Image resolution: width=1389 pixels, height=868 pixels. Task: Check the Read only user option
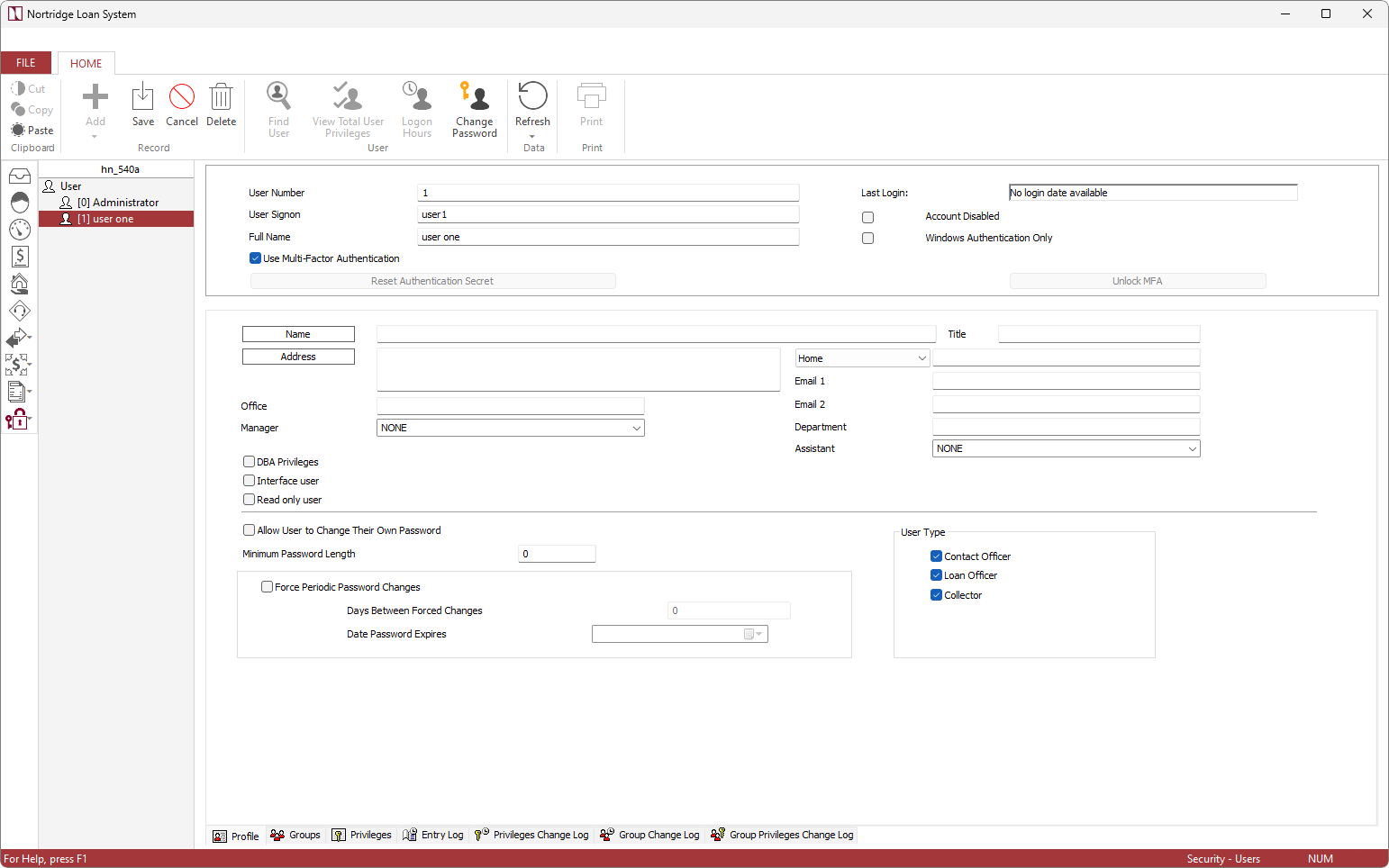pyautogui.click(x=249, y=500)
